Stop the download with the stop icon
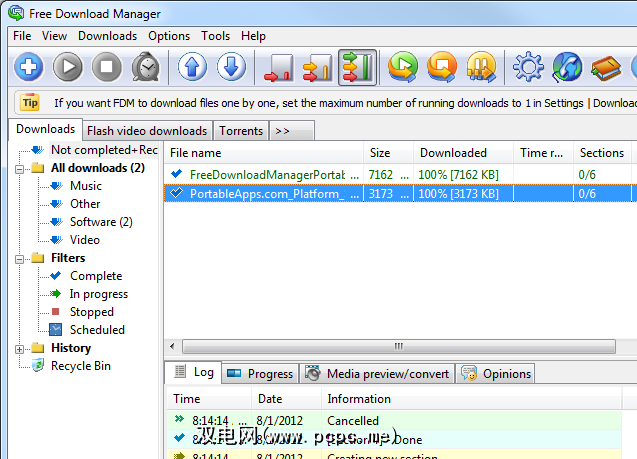Viewport: 637px width, 459px height. [106, 67]
